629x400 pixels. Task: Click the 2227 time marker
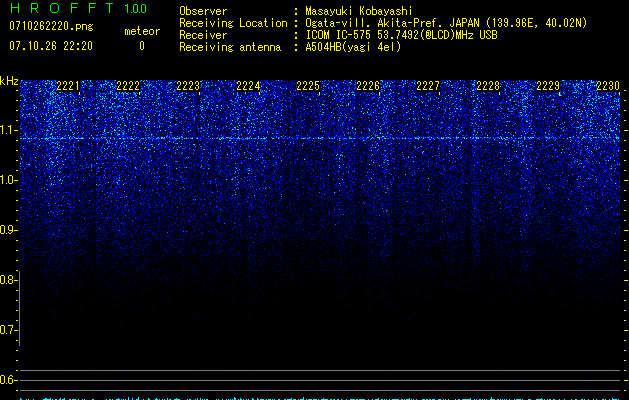tap(428, 86)
